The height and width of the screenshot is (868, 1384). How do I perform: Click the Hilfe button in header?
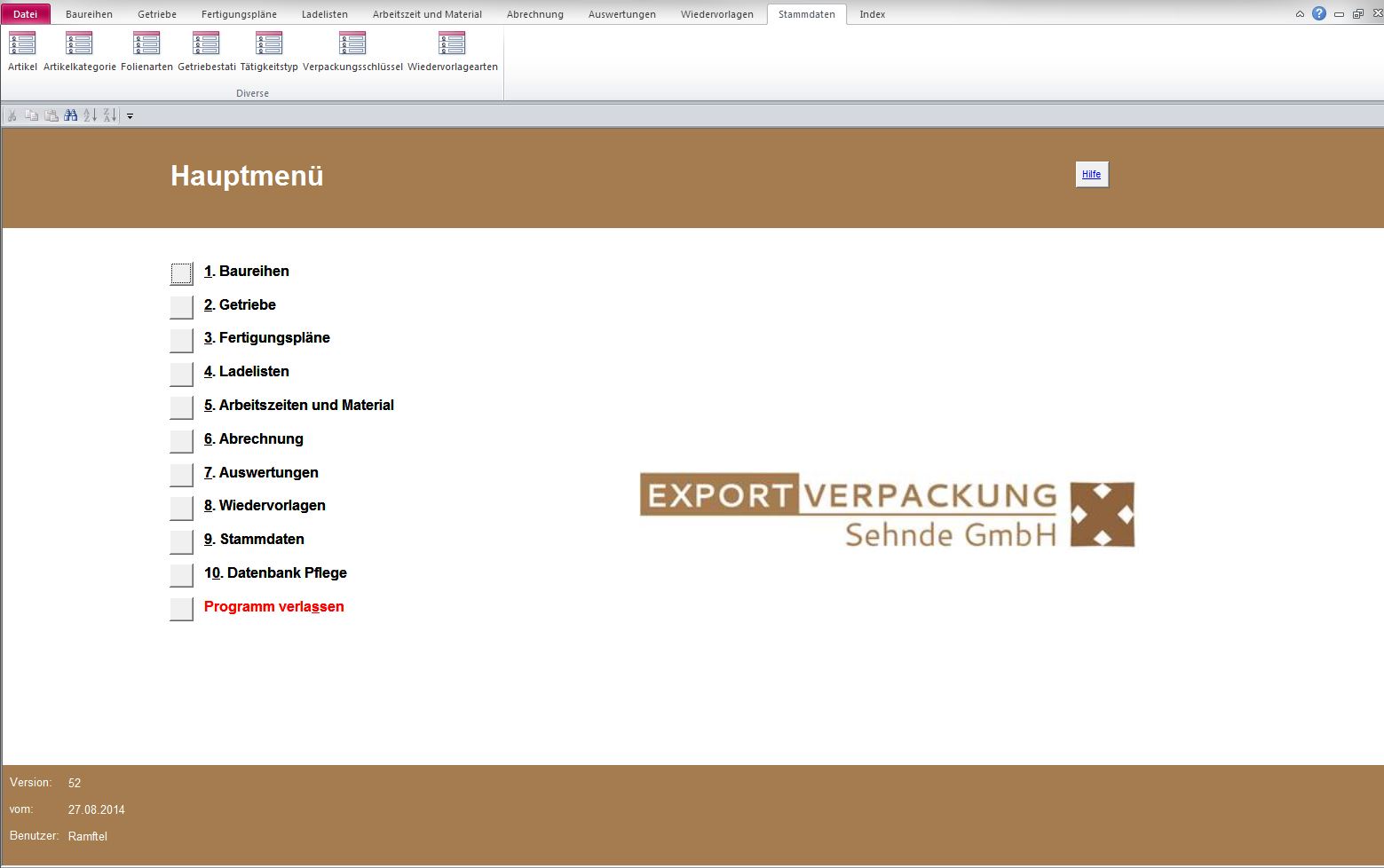1092,174
